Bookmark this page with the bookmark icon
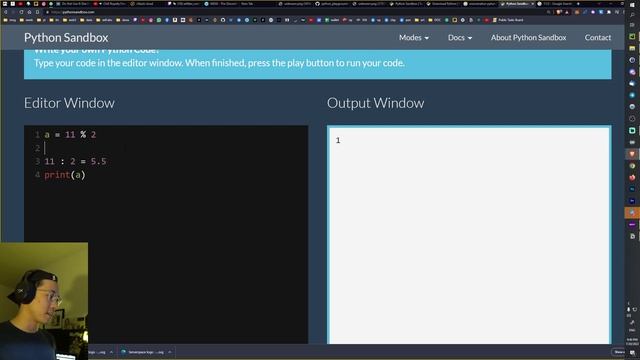This screenshot has width=640, height=360. click(x=37, y=12)
